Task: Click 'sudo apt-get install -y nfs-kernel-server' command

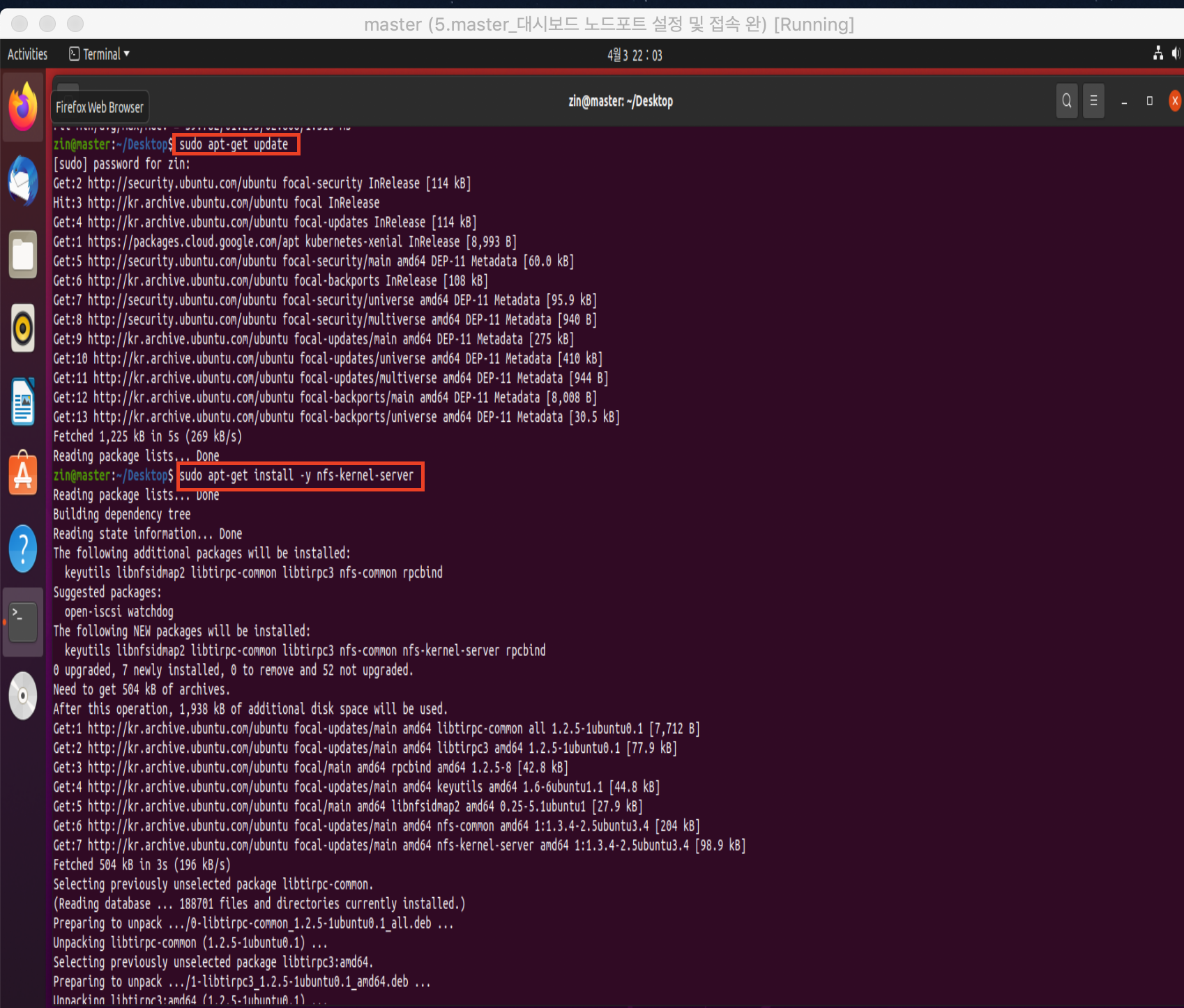Action: click(x=296, y=475)
